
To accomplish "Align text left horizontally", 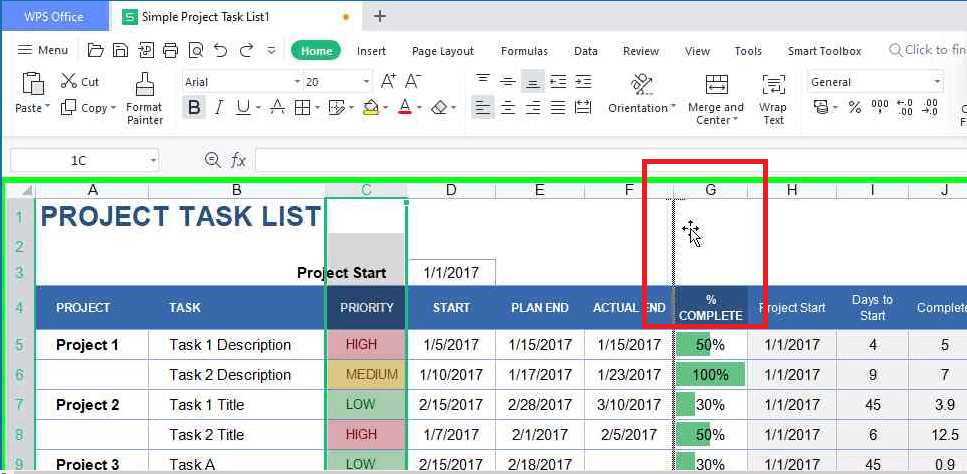I will (x=483, y=108).
